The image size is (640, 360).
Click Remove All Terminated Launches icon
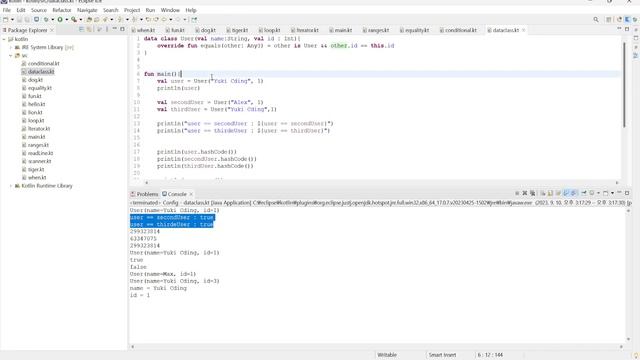click(x=533, y=193)
